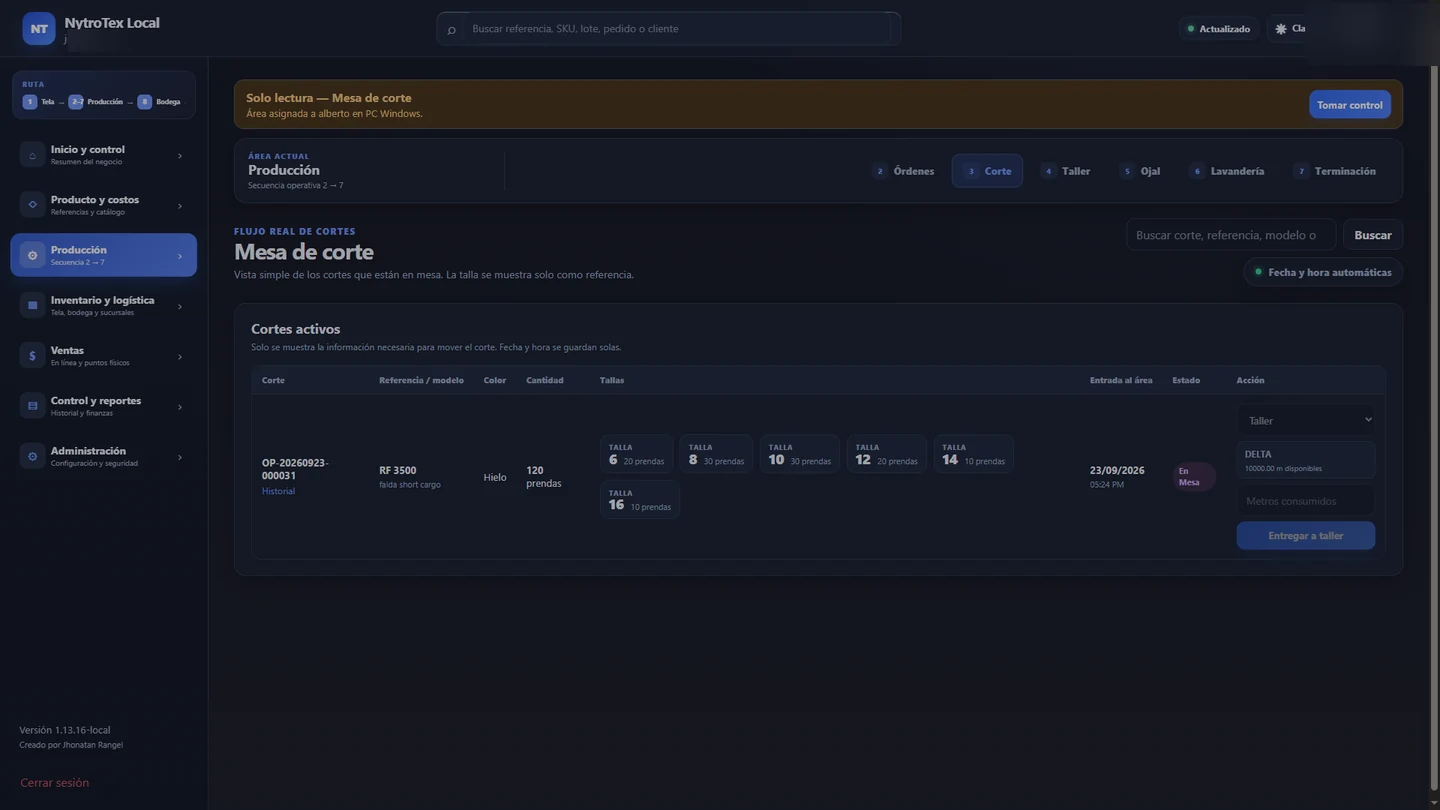
Task: Click the diamond icon beside Producto y costos
Action: click(x=32, y=205)
